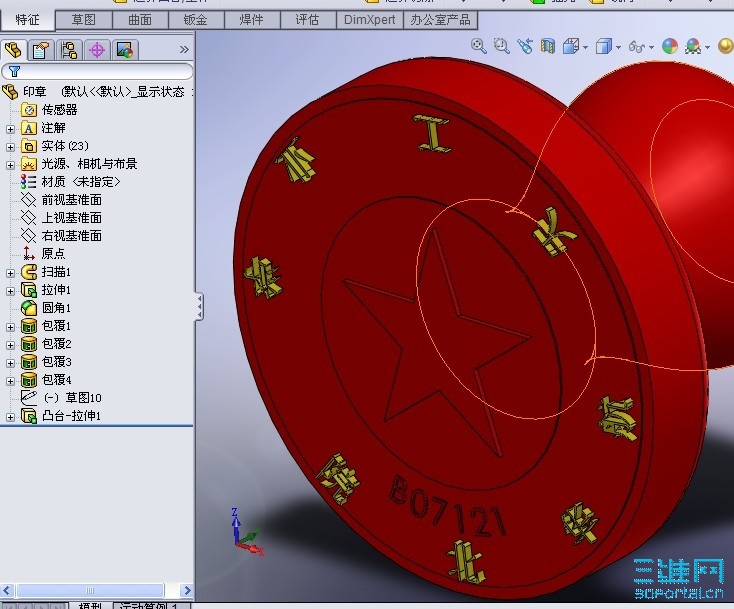Click the Display Style cube icon

(603, 46)
